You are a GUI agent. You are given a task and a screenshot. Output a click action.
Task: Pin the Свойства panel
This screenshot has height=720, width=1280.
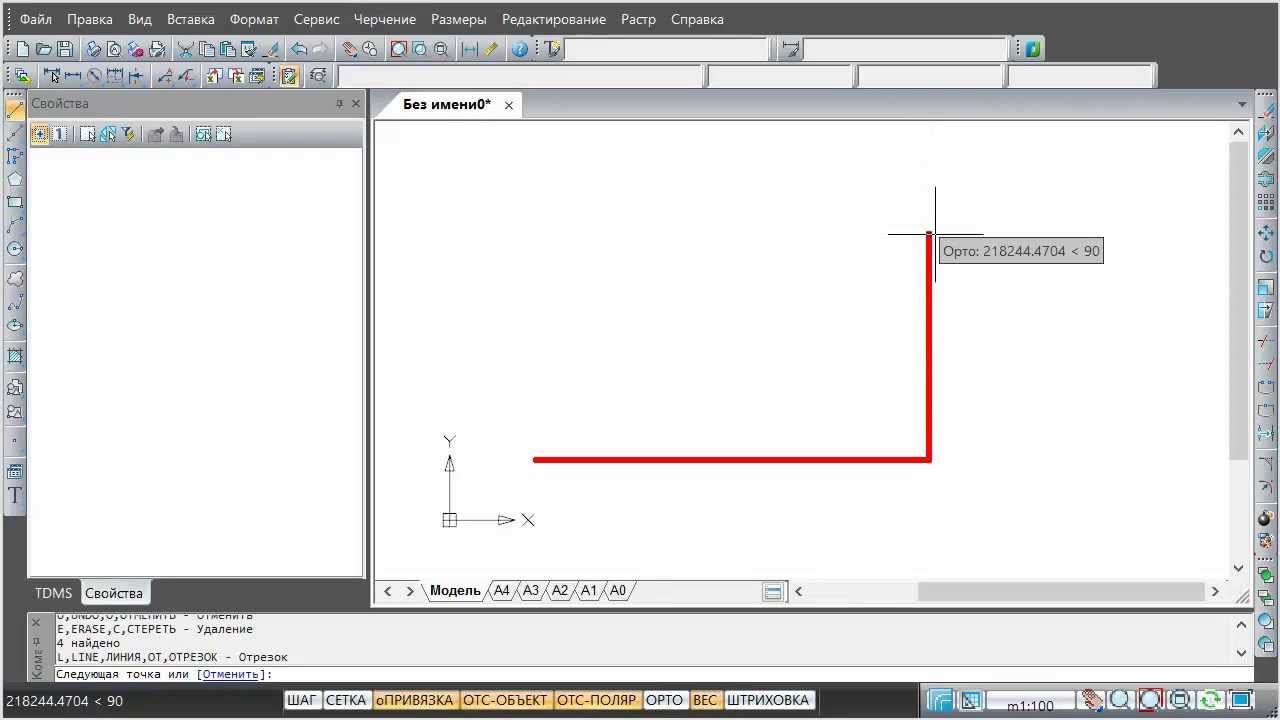pos(339,104)
